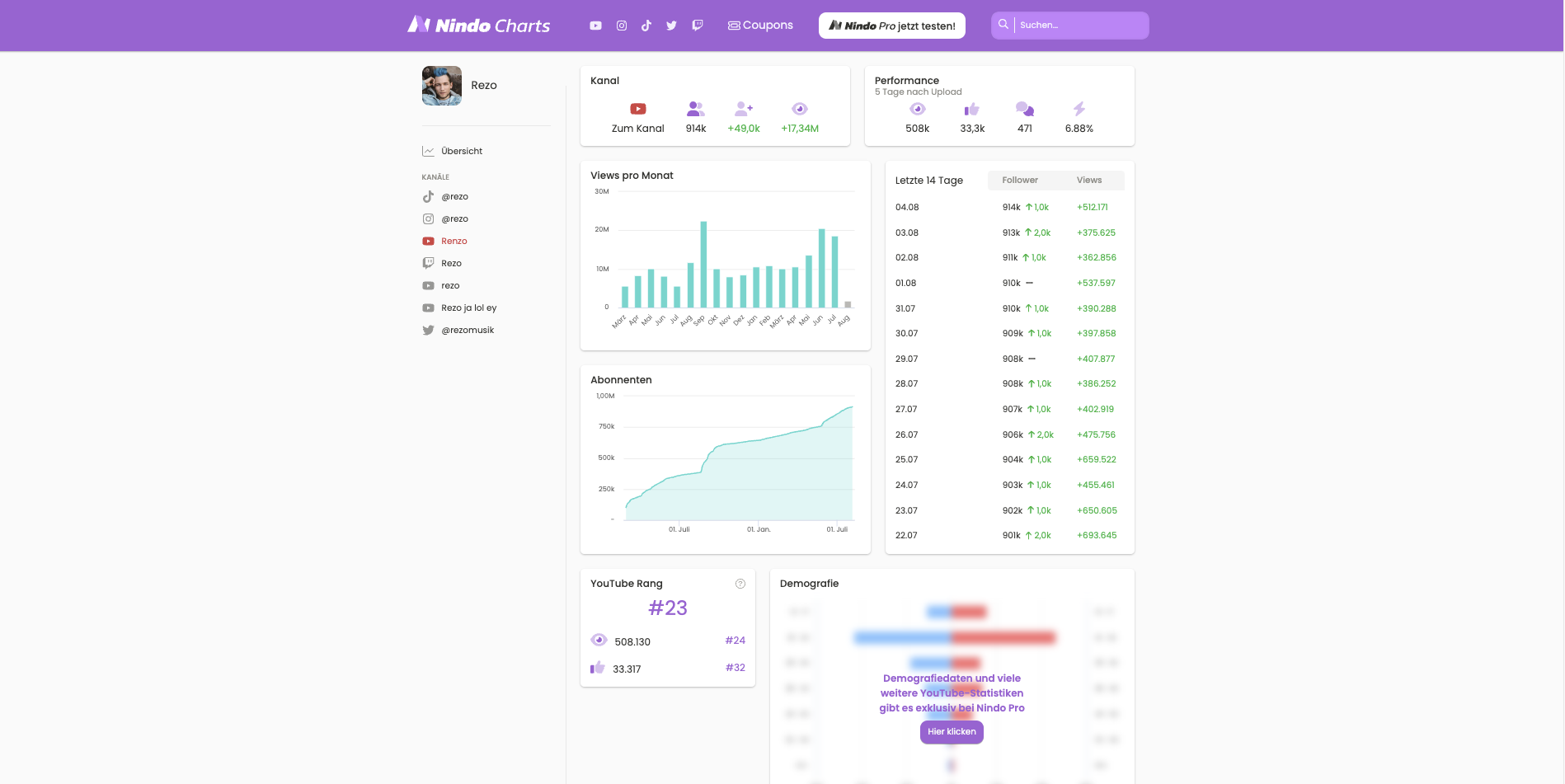This screenshot has width=1565, height=784.
Task: Select Übersicht in the sidebar
Action: coord(462,151)
